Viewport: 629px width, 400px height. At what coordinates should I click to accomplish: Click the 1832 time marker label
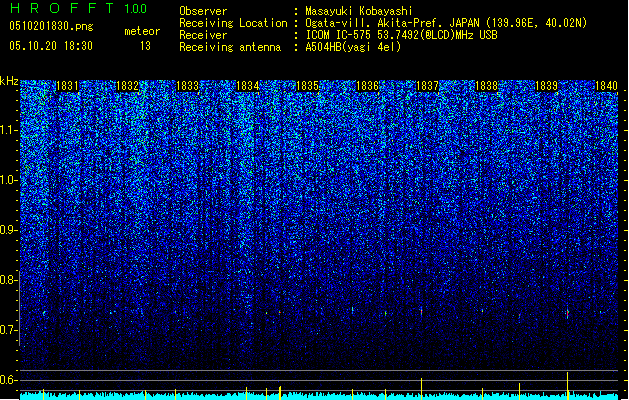(x=127, y=86)
